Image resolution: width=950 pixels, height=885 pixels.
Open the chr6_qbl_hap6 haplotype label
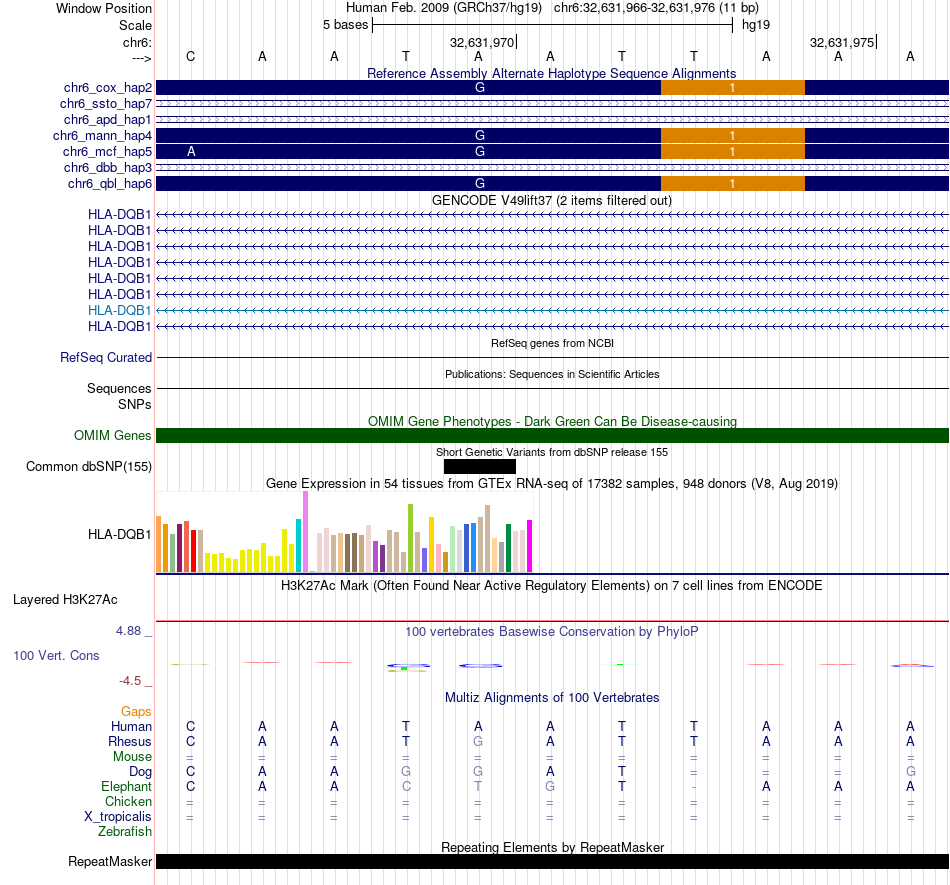tap(110, 184)
